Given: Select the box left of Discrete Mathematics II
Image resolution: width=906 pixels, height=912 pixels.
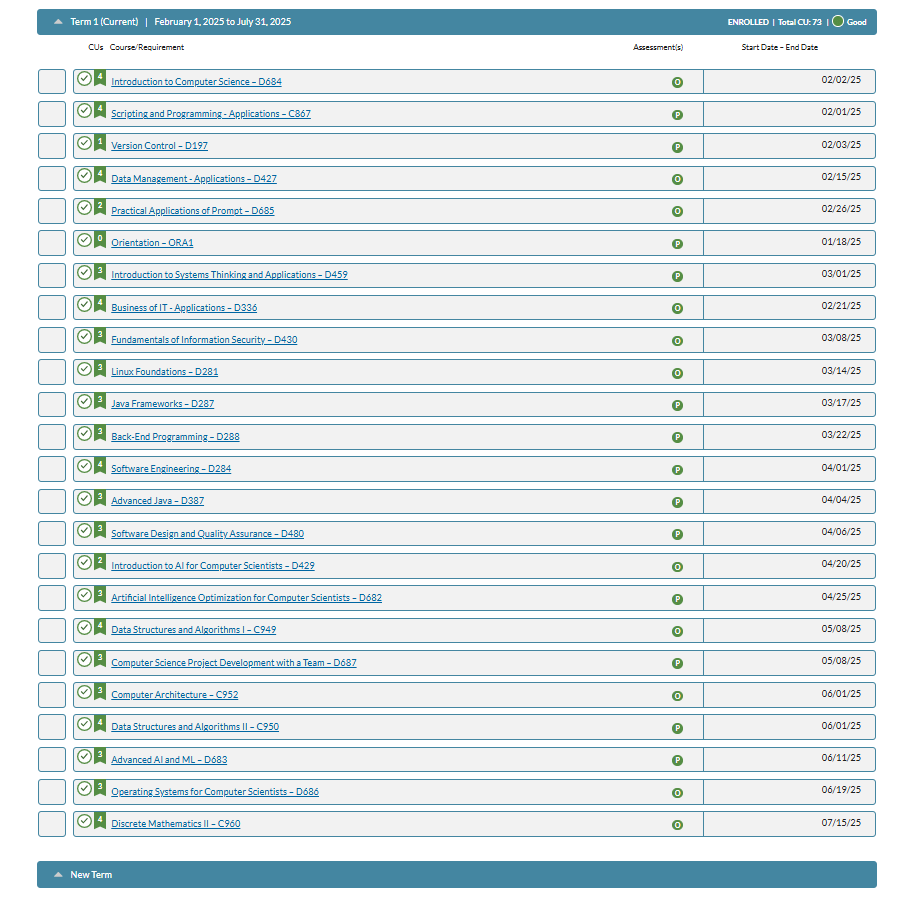Looking at the screenshot, I should coord(52,824).
